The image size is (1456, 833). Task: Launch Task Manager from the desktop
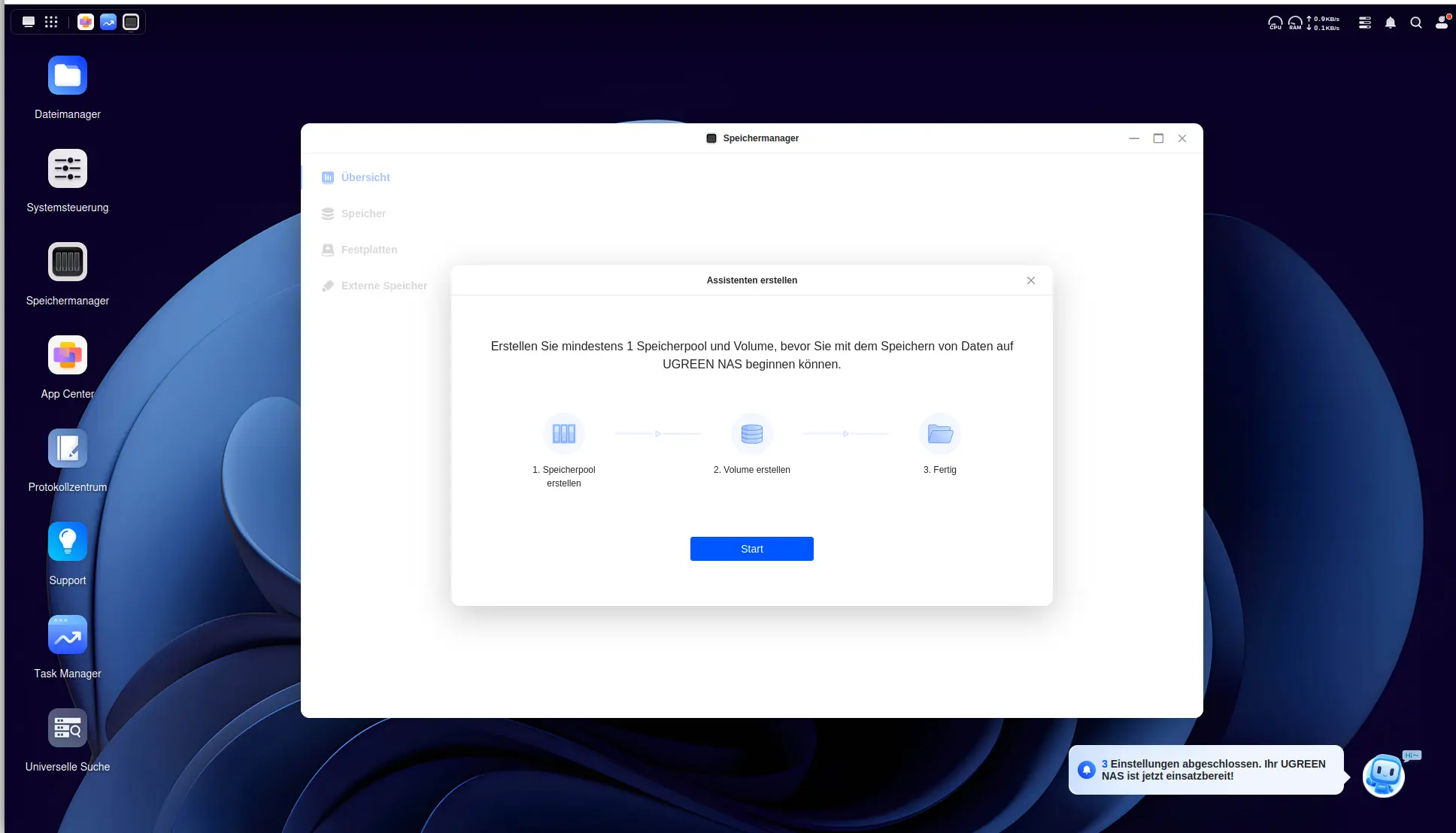pos(68,635)
